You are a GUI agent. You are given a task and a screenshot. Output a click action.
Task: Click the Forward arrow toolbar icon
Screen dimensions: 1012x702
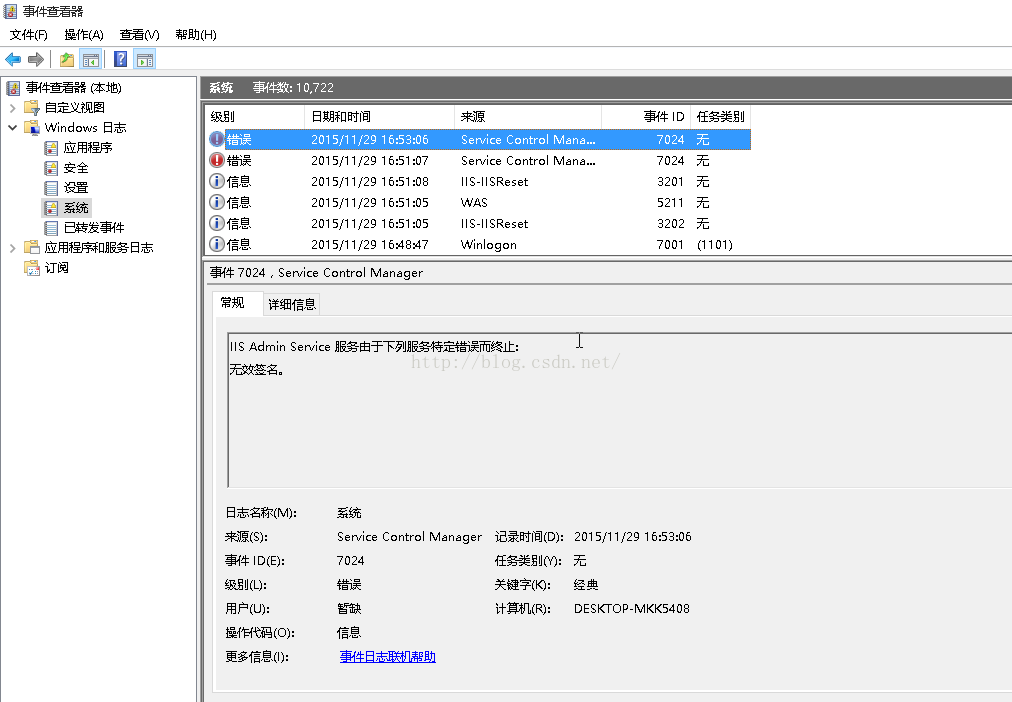point(35,59)
